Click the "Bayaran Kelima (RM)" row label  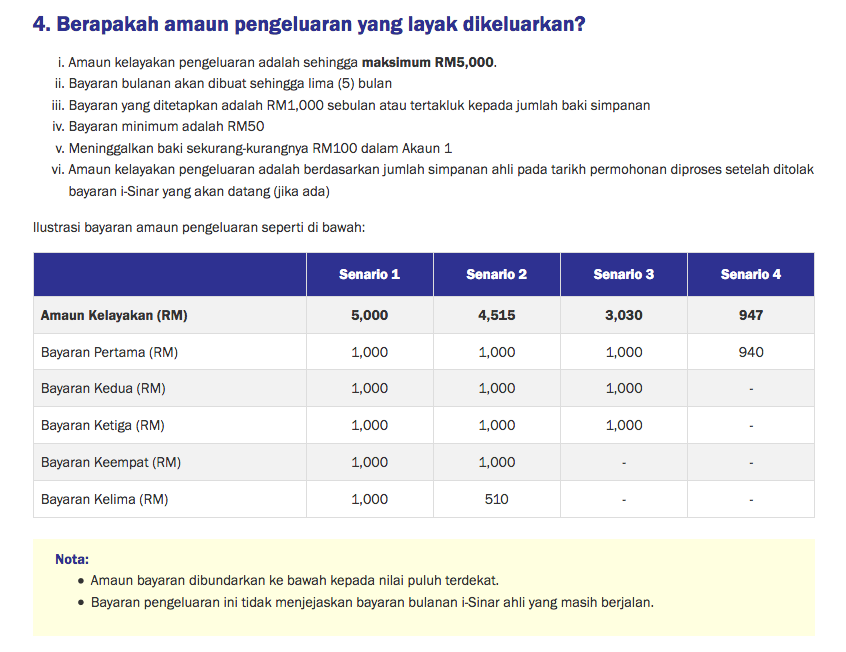pos(104,499)
